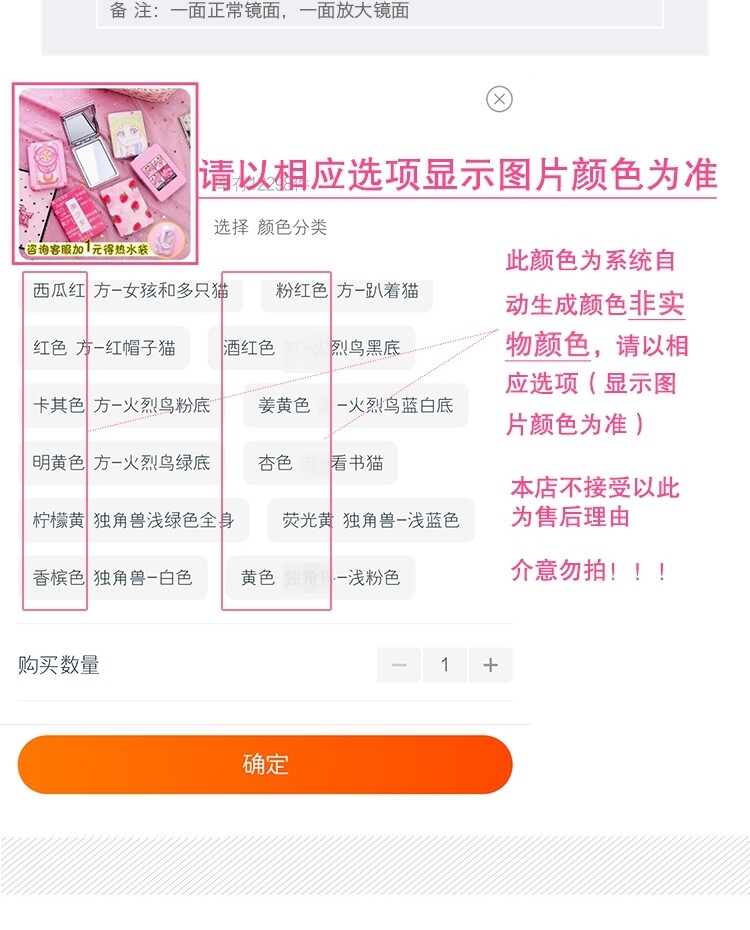Click the 选择 颜色分类 label
The width and height of the screenshot is (750, 930).
tap(270, 227)
